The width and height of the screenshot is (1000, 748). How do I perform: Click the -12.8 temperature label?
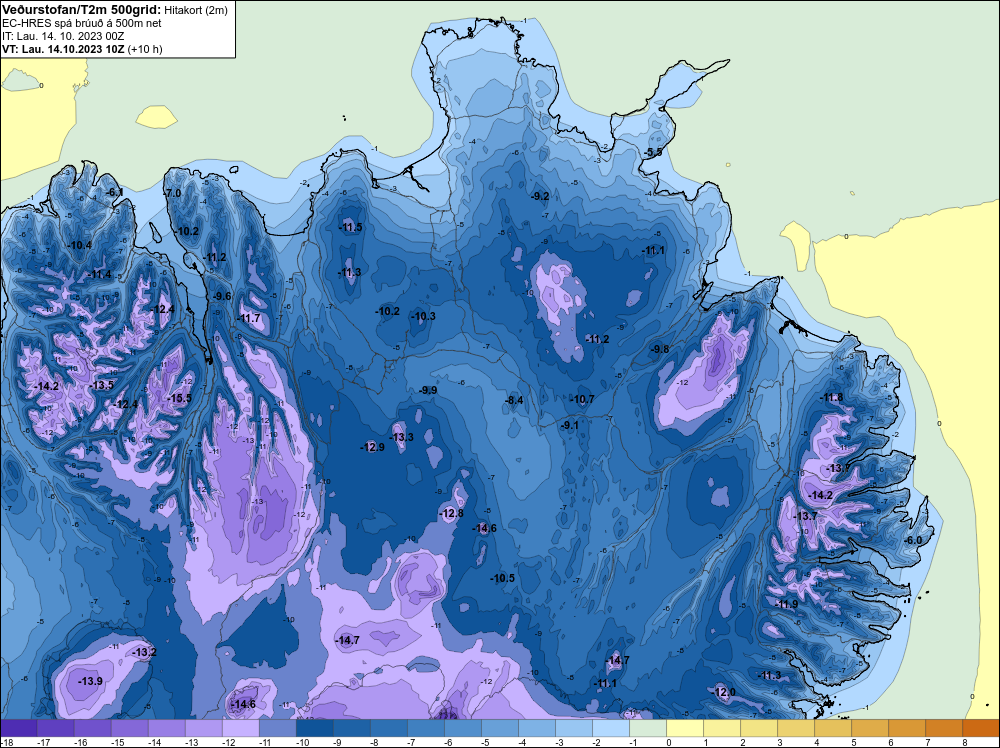[452, 513]
